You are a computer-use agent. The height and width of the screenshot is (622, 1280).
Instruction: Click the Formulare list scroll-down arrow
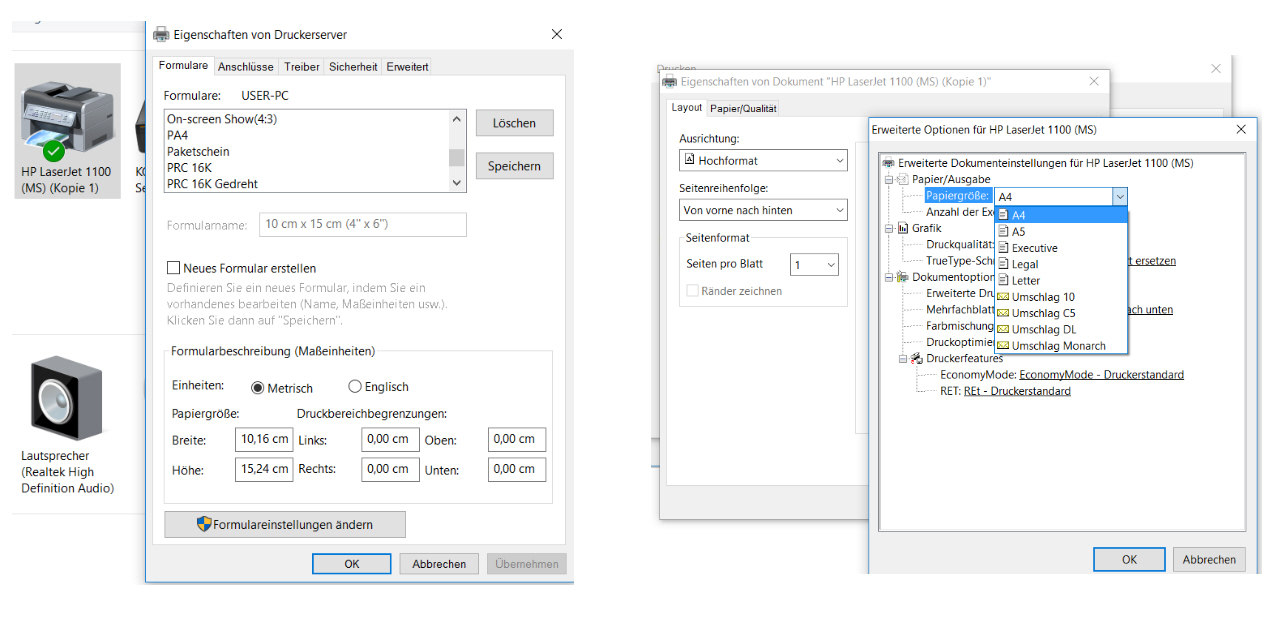click(x=457, y=183)
